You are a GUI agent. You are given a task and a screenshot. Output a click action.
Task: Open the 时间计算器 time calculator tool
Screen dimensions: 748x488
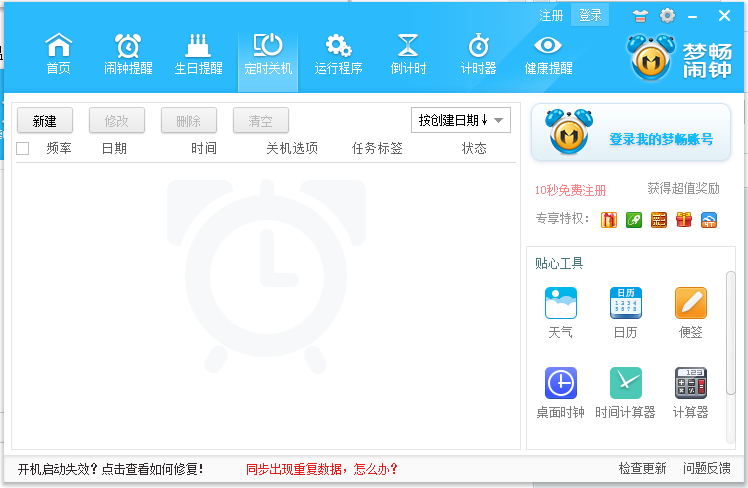pos(625,393)
